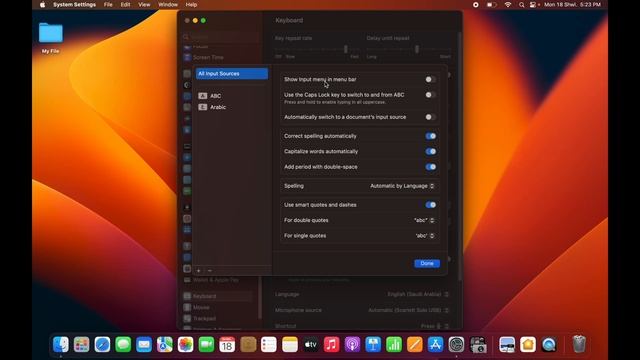Open the Apple menu
The height and width of the screenshot is (360, 640).
pos(42,5)
